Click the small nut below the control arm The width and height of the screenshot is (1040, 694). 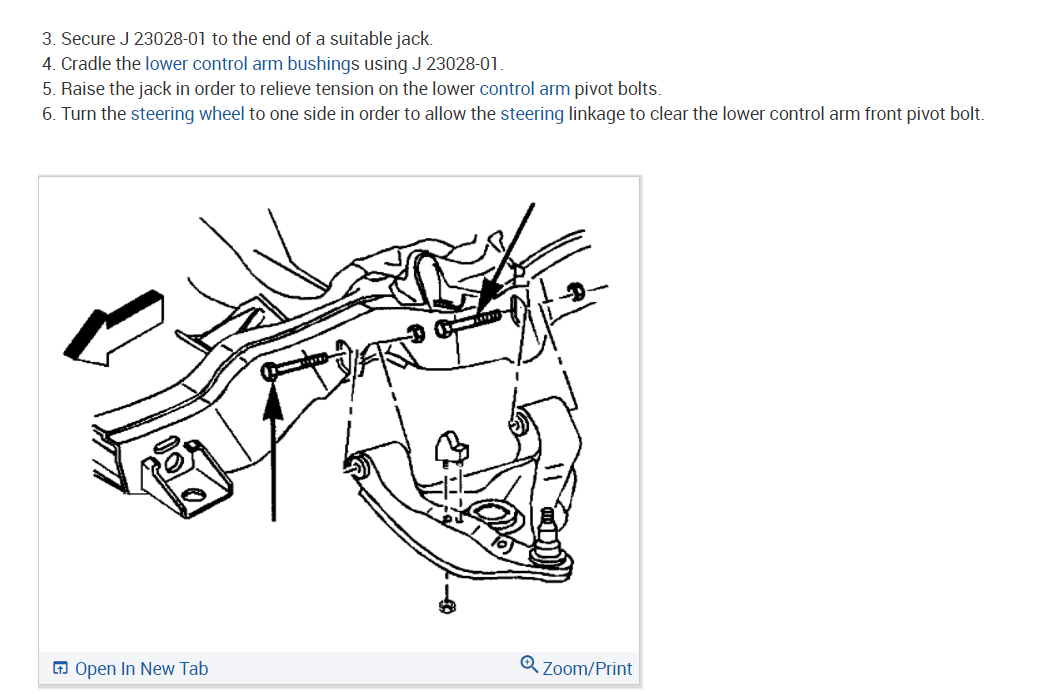[x=447, y=605]
